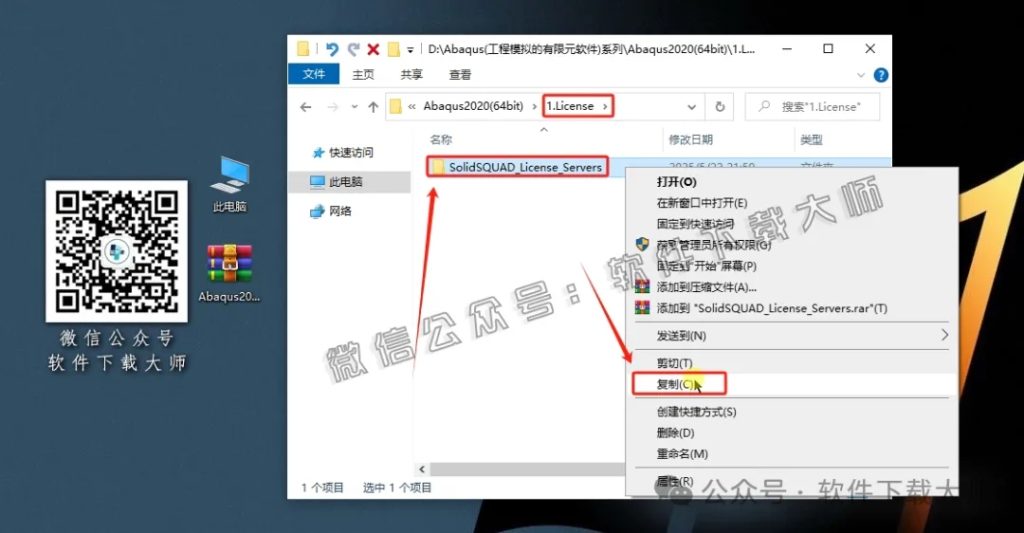Click Abaqus2020(64bit) in the address bar
This screenshot has width=1024, height=533.
(473, 106)
